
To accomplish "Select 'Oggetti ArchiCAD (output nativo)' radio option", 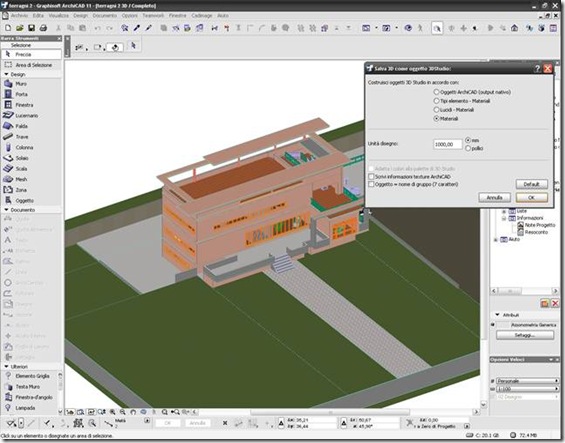I will [436, 92].
